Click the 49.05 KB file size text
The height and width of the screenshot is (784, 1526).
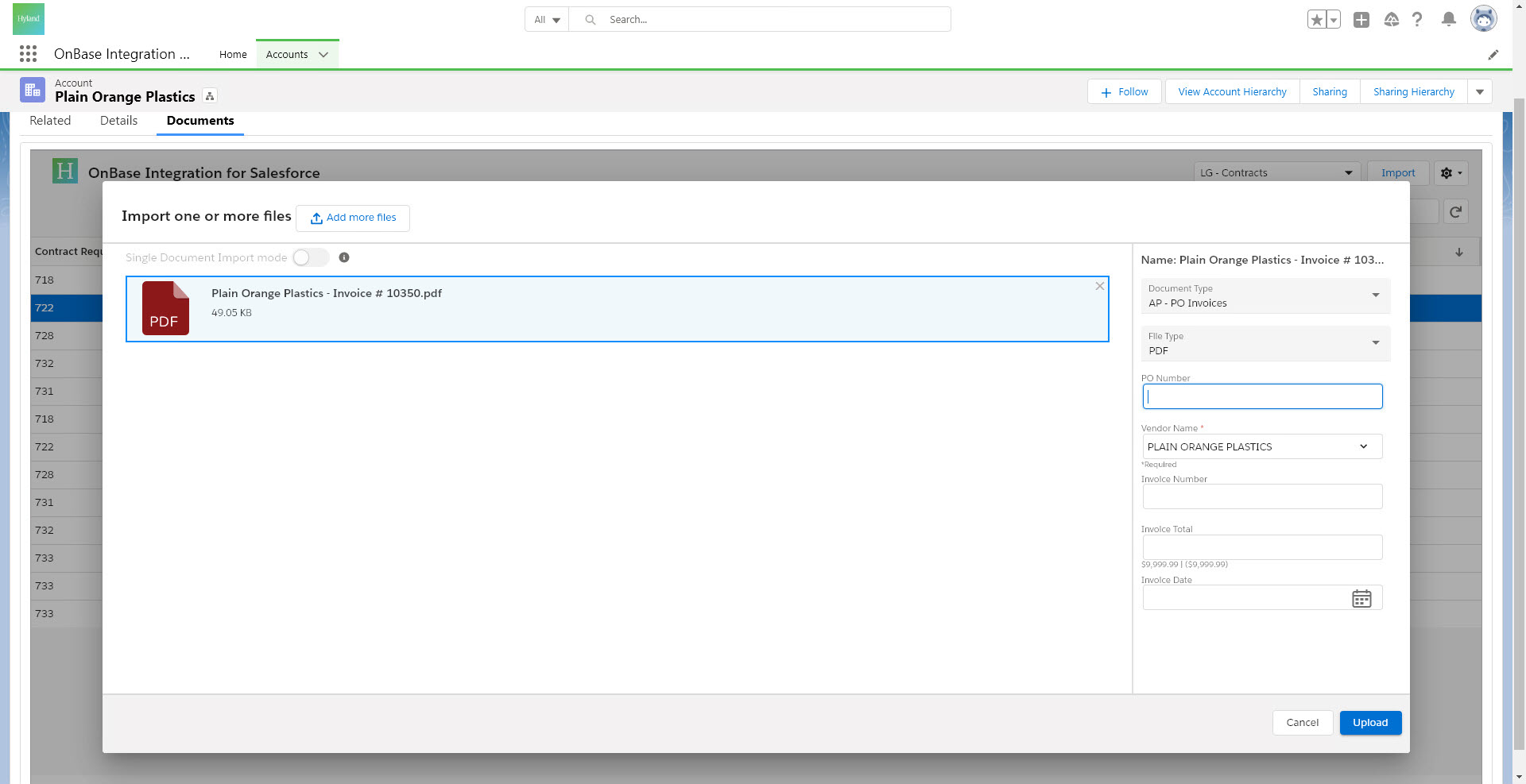[231, 313]
